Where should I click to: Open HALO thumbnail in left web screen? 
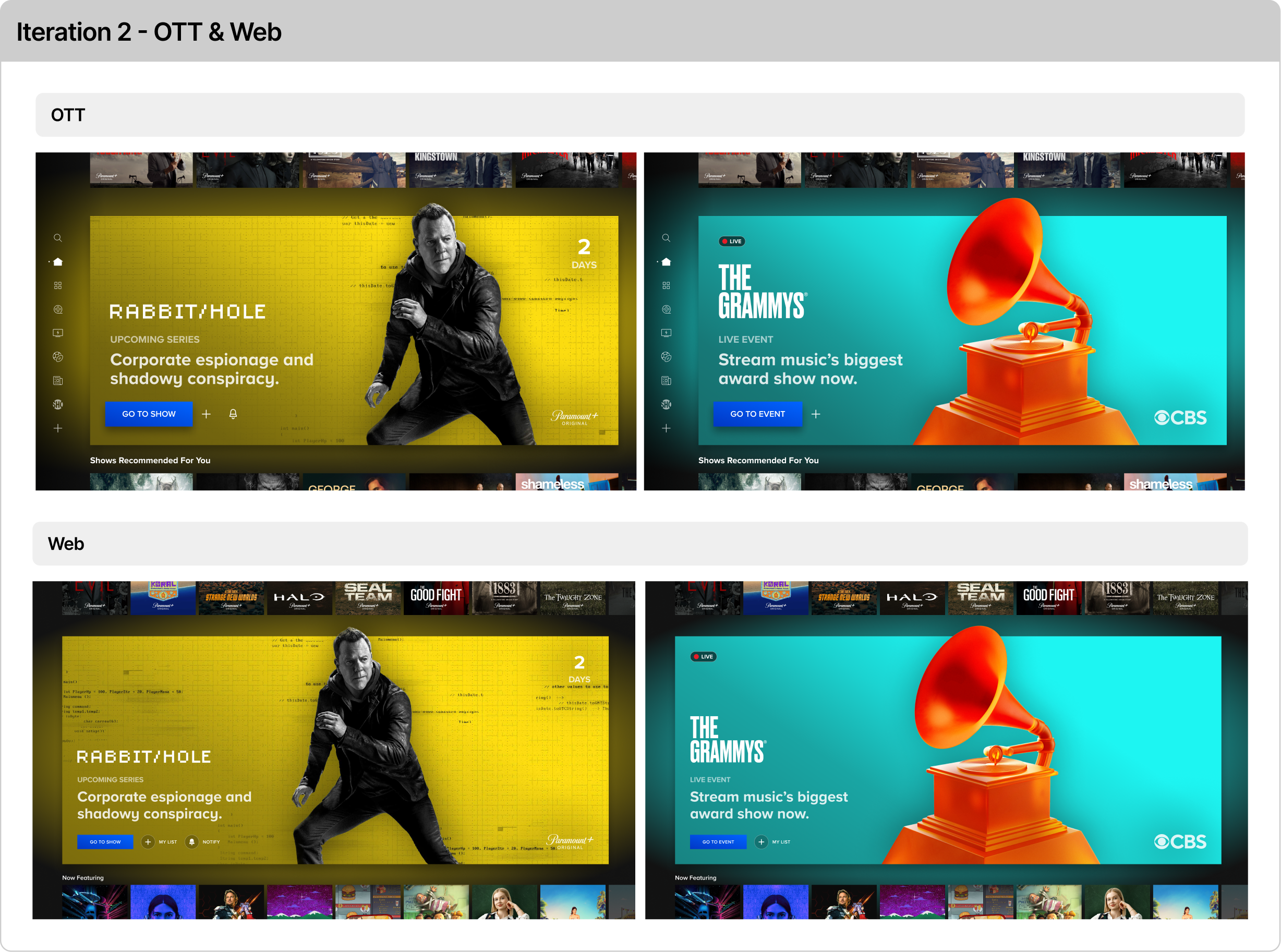pos(299,598)
